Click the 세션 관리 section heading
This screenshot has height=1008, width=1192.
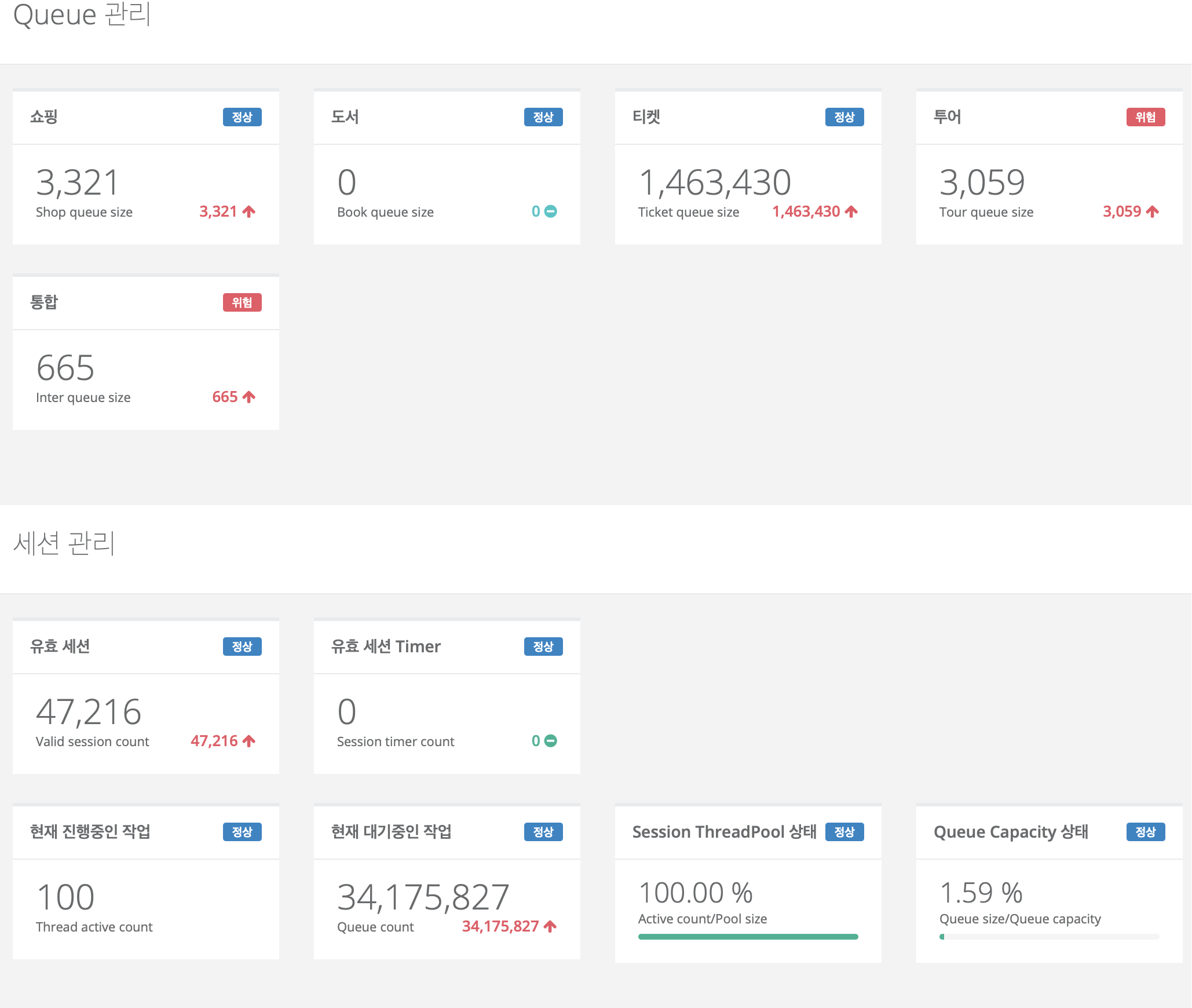click(64, 543)
